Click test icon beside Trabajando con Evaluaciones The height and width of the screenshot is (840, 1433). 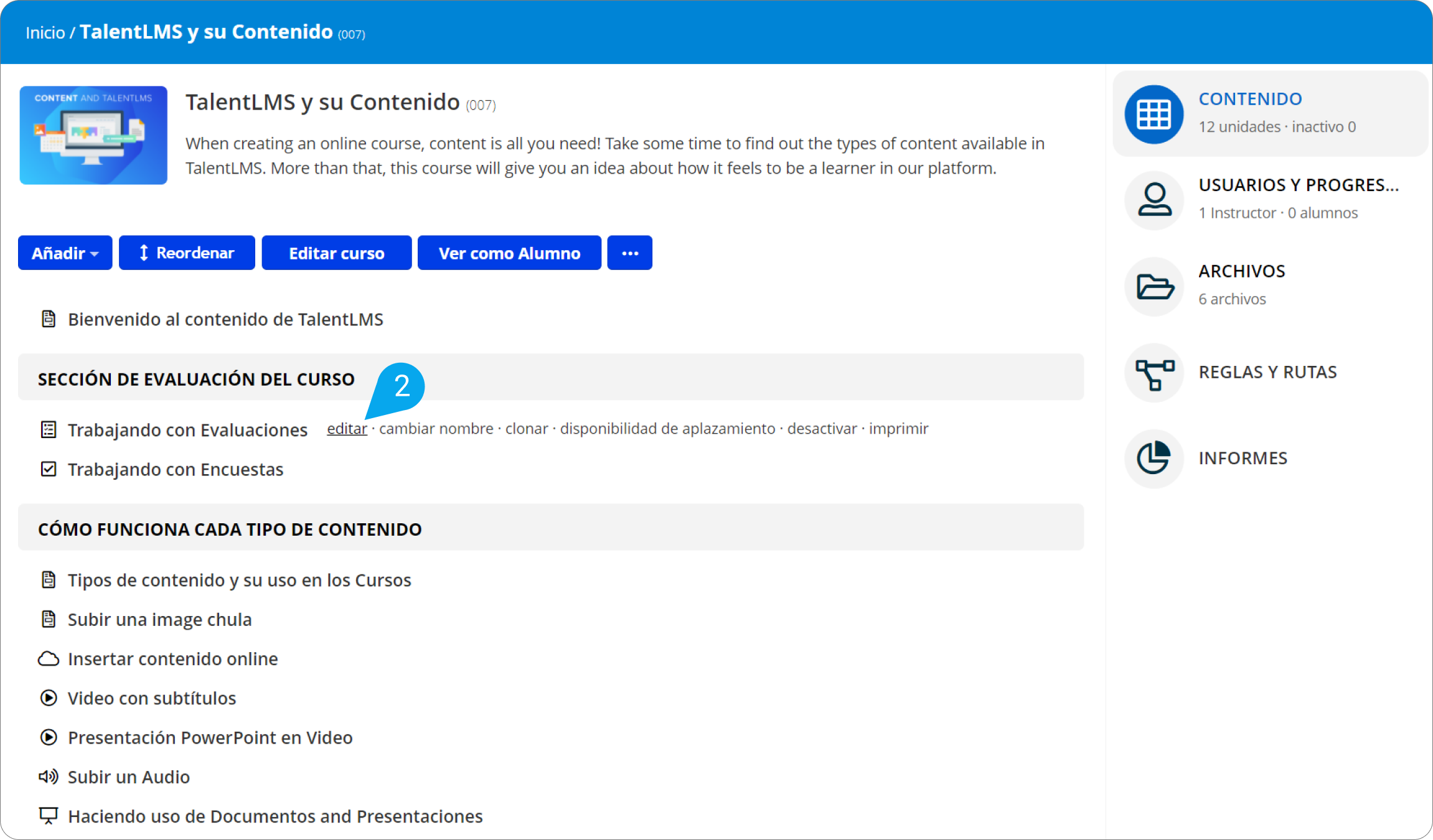(49, 430)
